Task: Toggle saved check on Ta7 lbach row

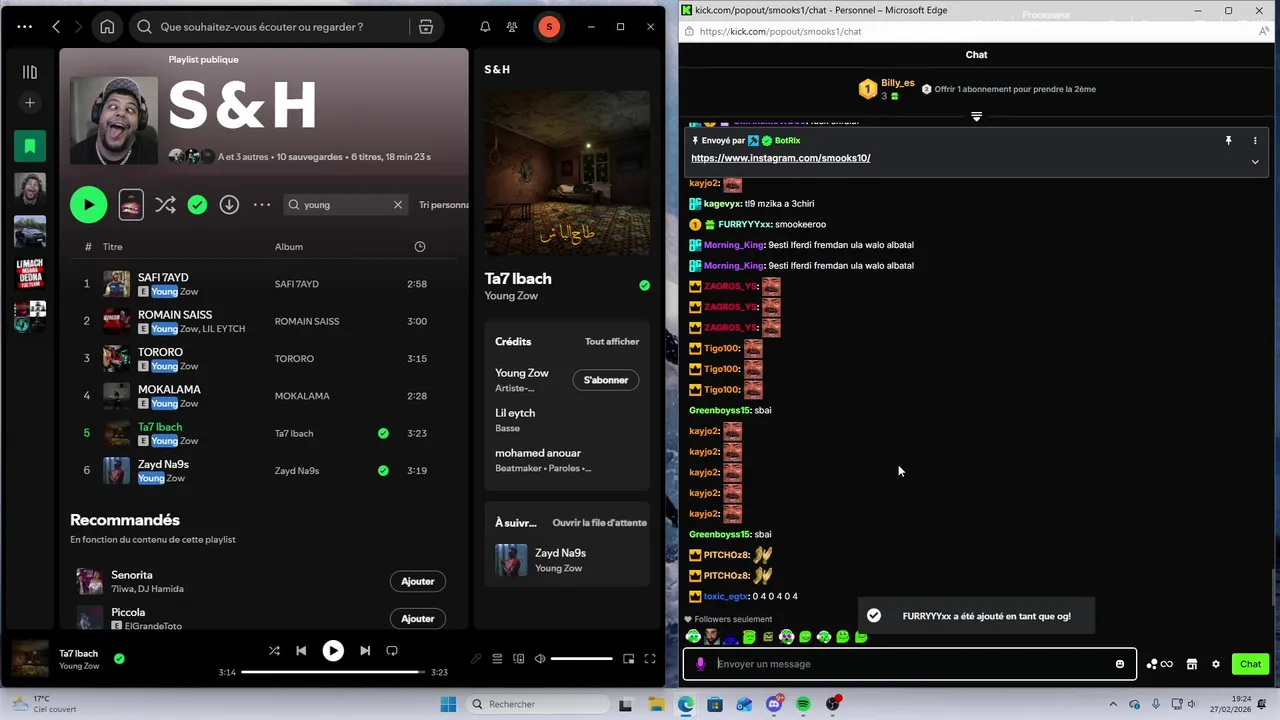Action: [x=383, y=433]
